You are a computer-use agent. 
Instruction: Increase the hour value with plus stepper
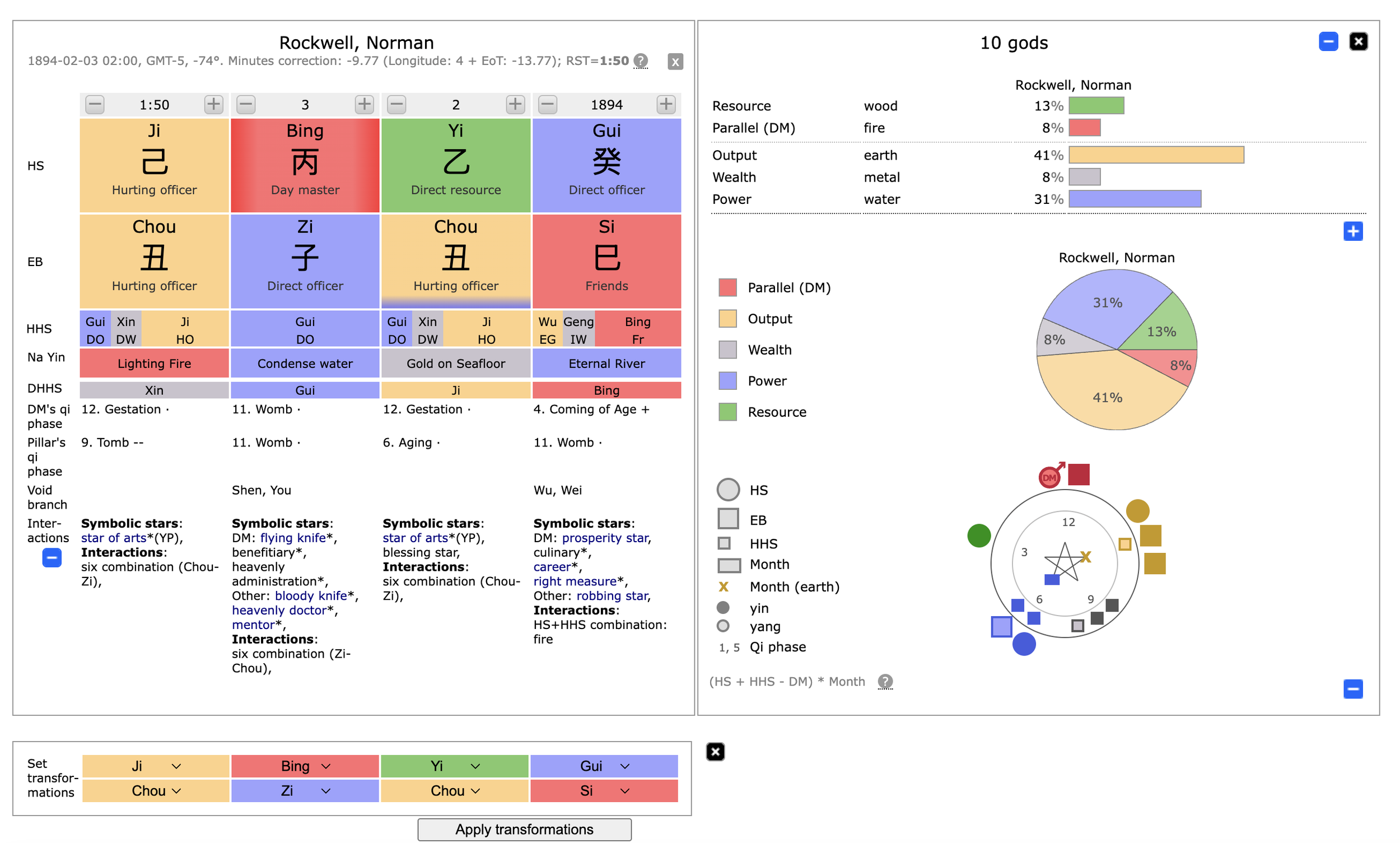[213, 105]
